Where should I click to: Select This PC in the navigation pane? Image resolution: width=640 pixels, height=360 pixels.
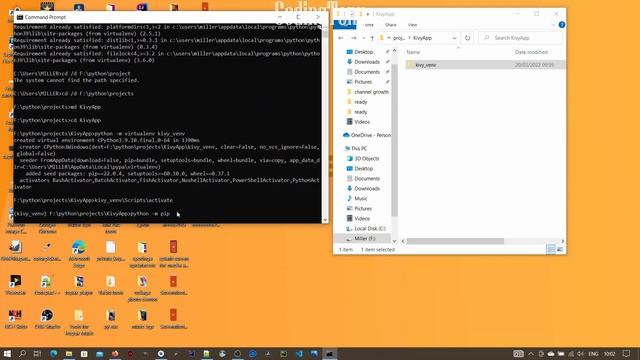(x=358, y=149)
